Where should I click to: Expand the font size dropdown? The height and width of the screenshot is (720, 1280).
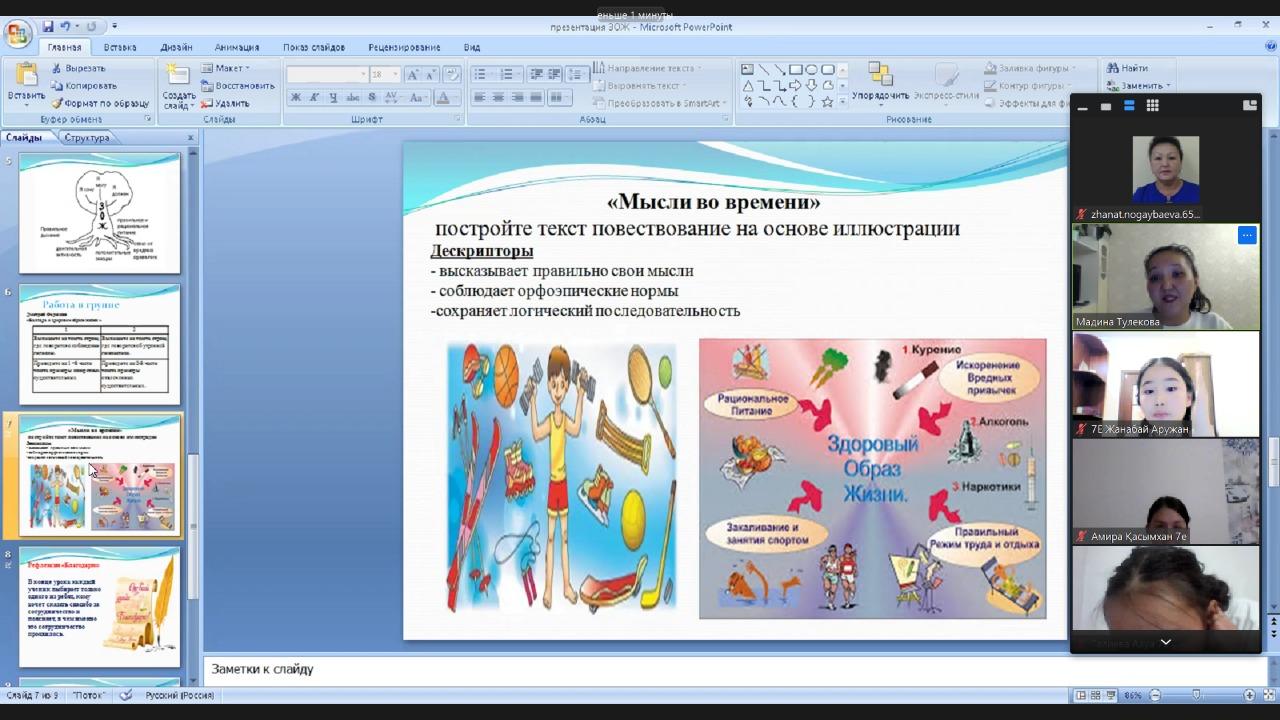point(396,75)
